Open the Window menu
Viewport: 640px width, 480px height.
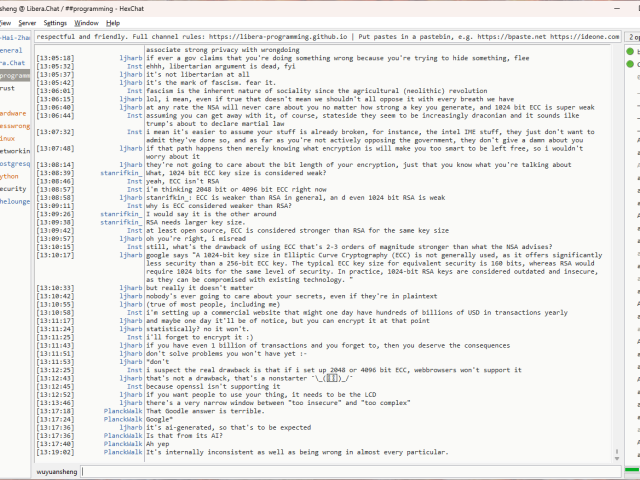(x=87, y=22)
